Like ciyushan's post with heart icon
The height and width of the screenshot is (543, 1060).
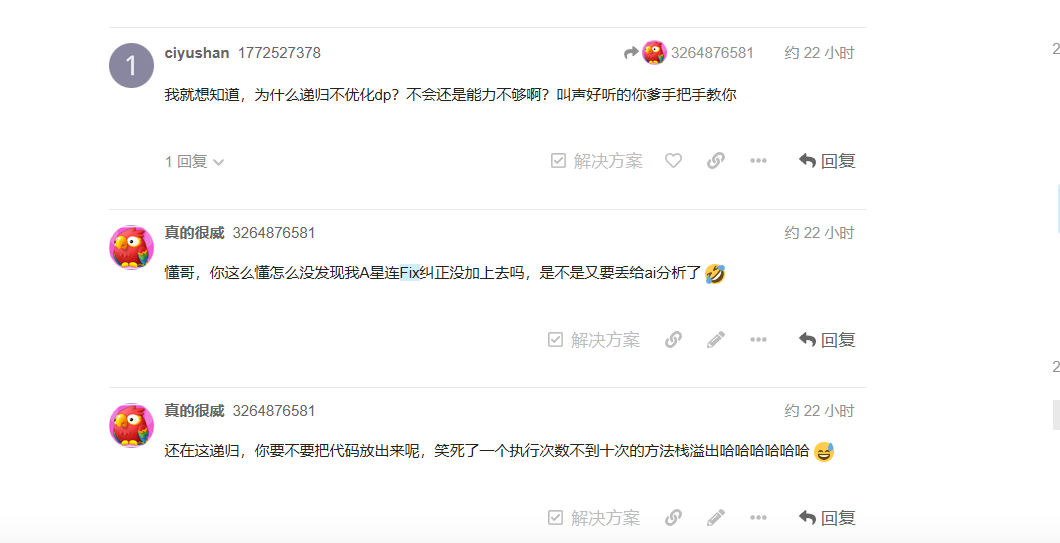(x=673, y=161)
